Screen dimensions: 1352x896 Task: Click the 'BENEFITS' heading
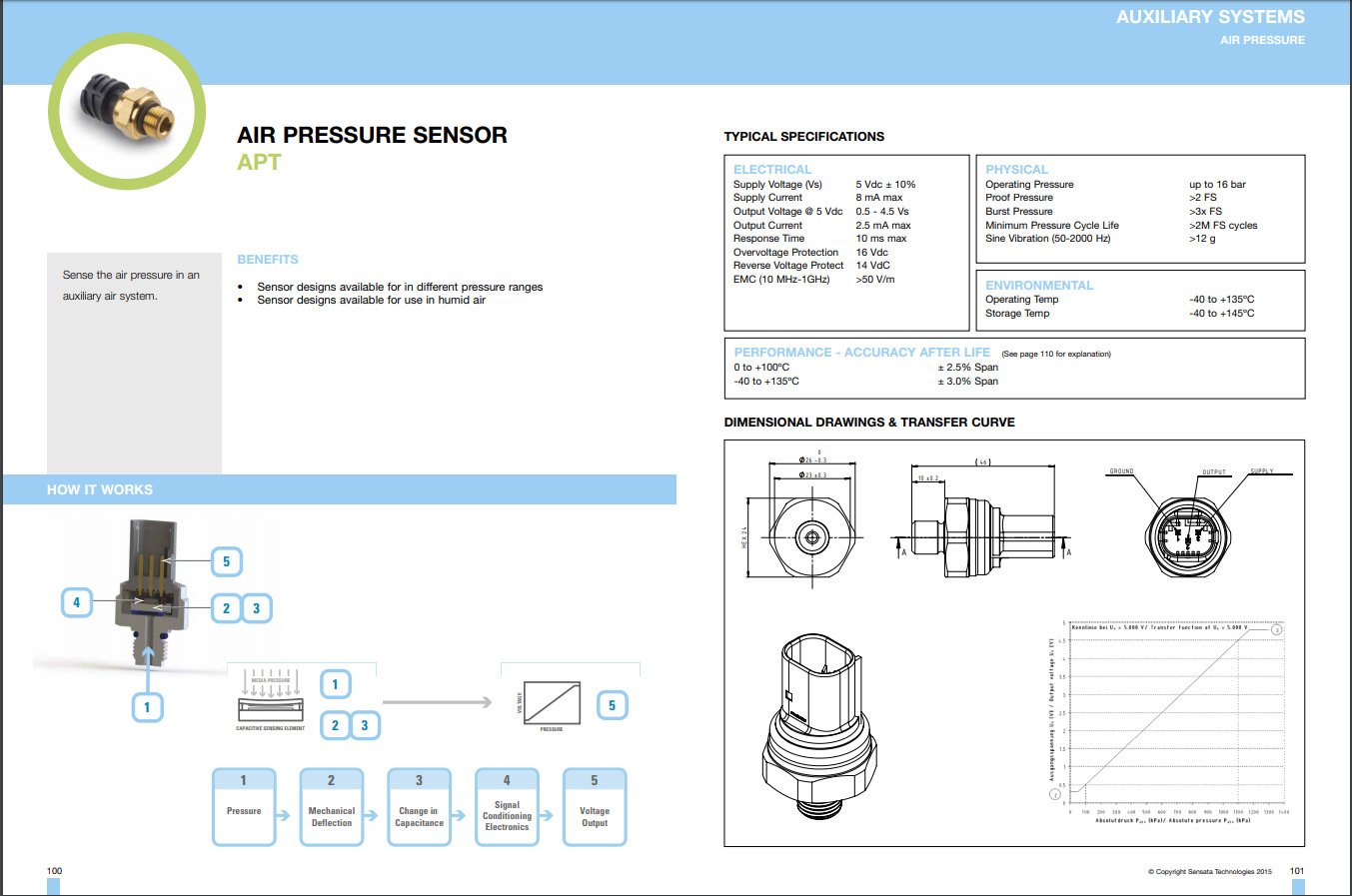(268, 259)
